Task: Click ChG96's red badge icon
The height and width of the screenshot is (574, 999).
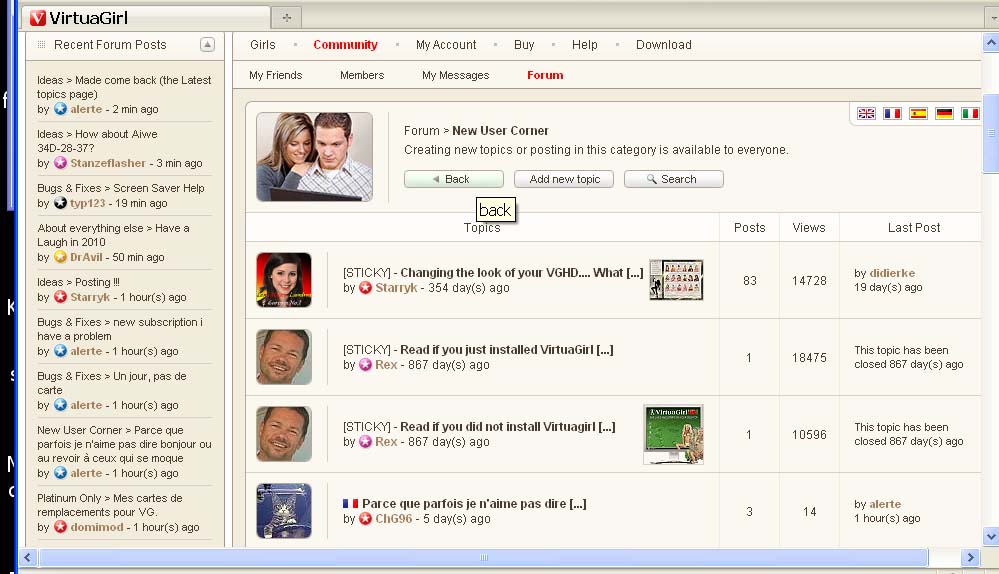Action: pos(365,519)
